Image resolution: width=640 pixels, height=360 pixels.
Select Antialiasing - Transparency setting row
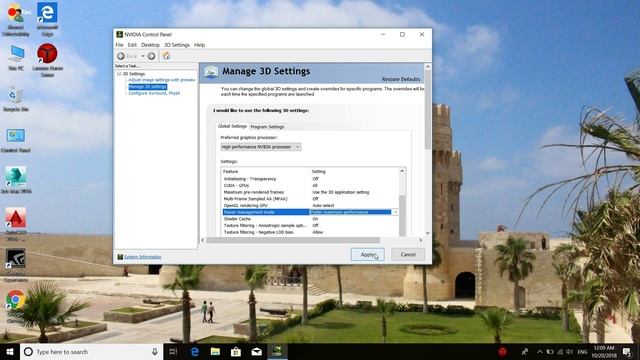pos(311,179)
